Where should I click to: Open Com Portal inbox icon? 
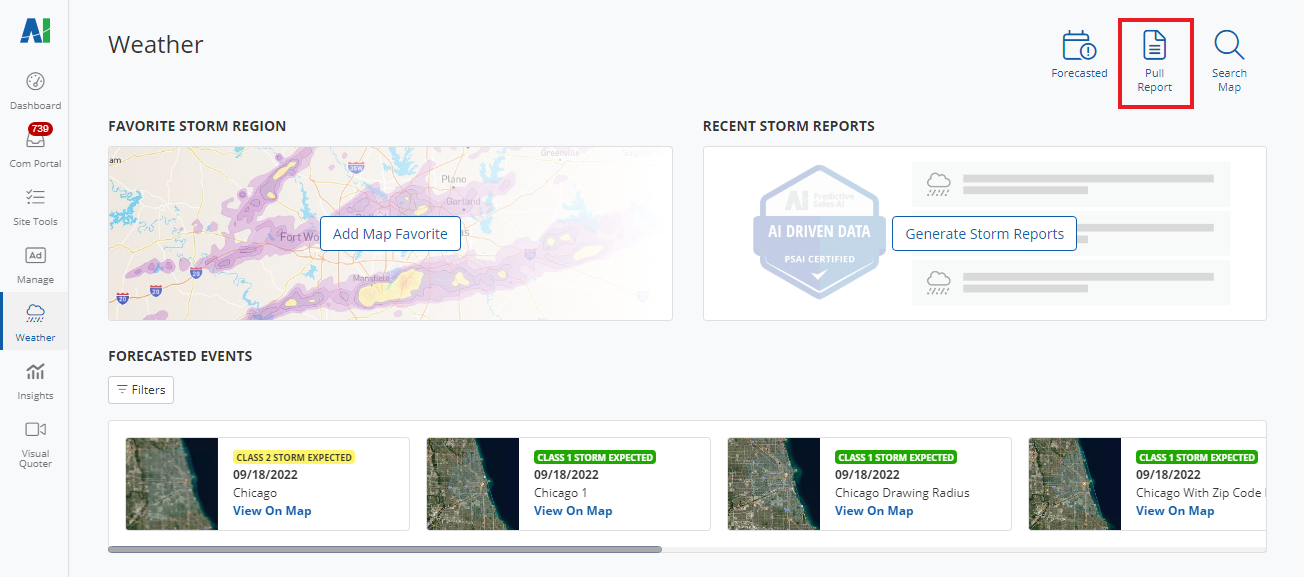pyautogui.click(x=35, y=141)
